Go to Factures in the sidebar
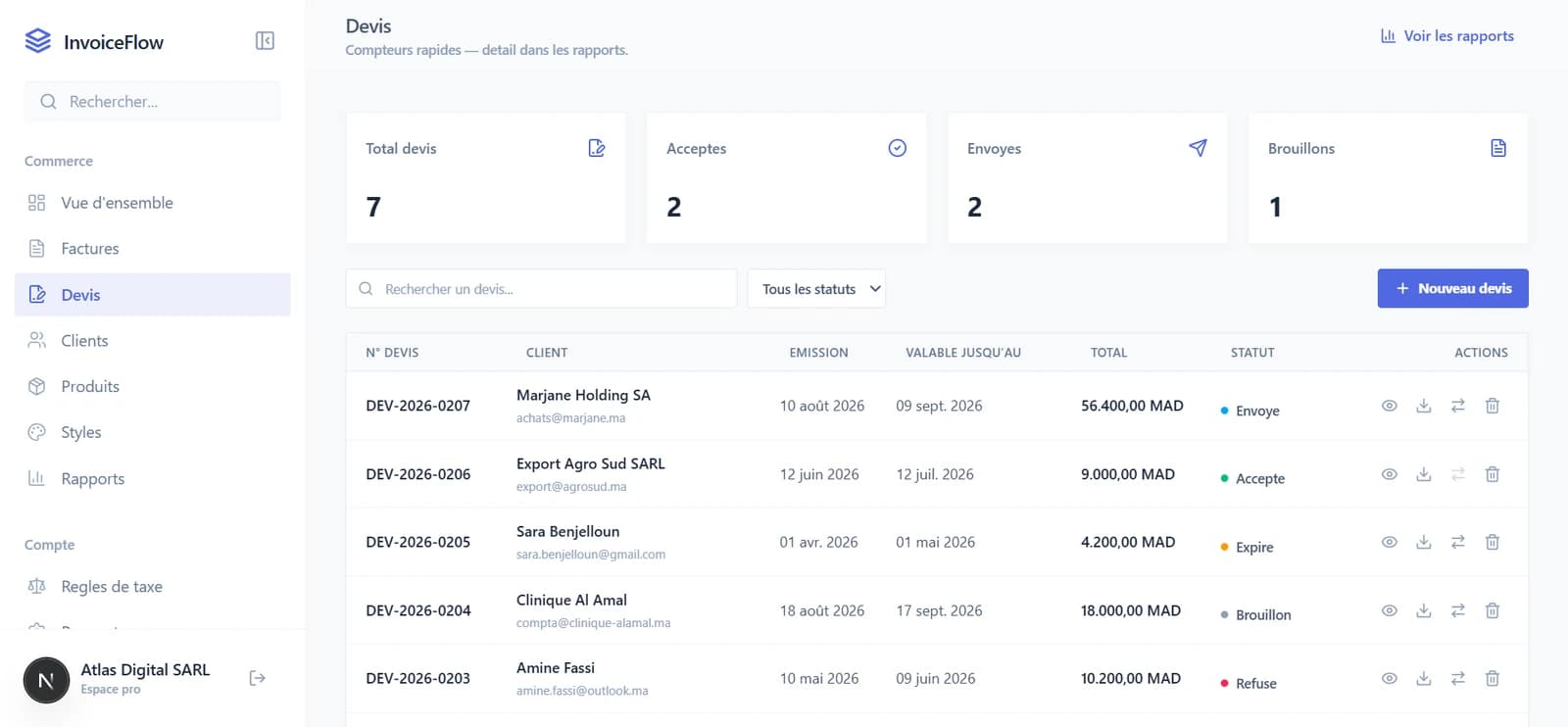The height and width of the screenshot is (727, 1568). 153,249
